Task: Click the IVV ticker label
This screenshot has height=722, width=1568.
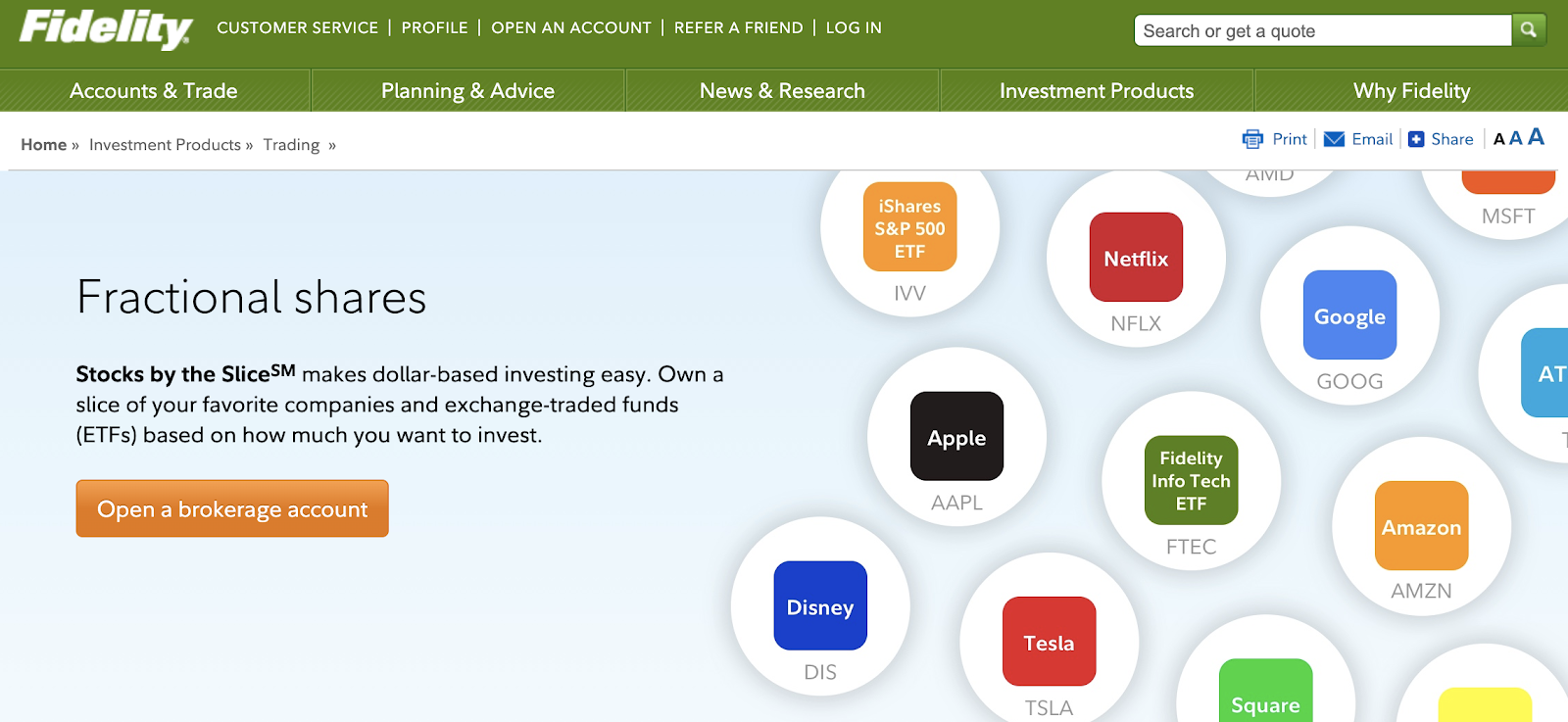Action: 909,293
